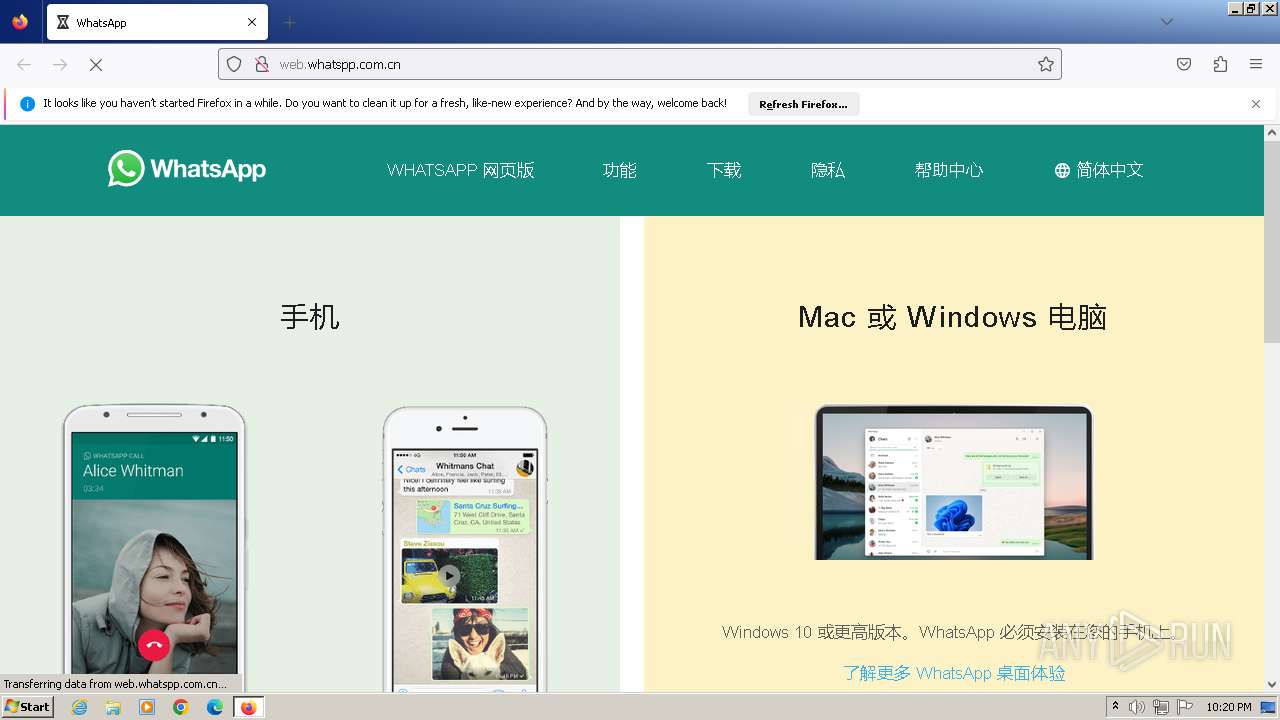Dismiss the Firefox notification bar
This screenshot has width=1280, height=720.
(x=1256, y=104)
